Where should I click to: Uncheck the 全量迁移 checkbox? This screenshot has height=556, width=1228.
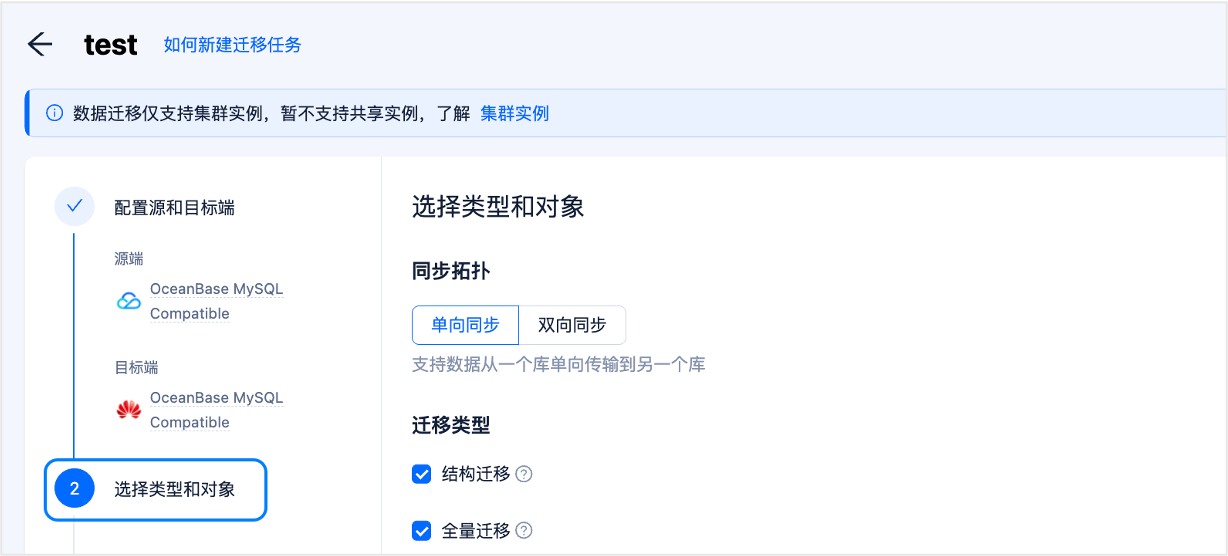[422, 531]
